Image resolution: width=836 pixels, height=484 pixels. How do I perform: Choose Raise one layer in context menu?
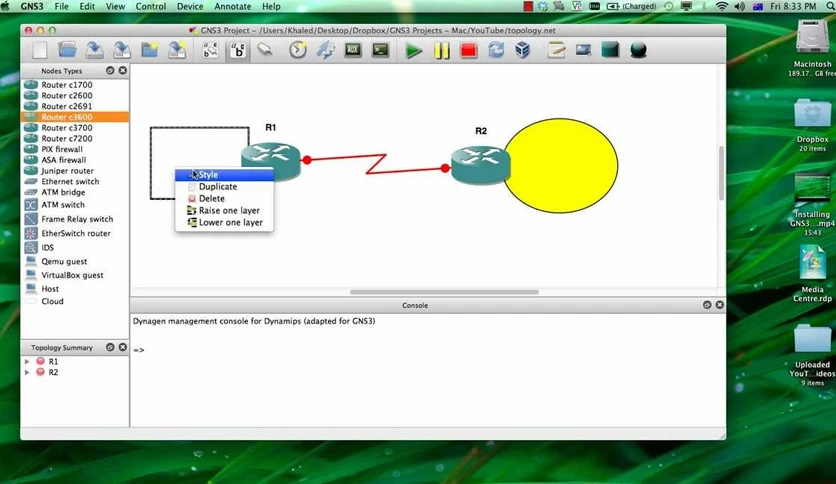click(224, 211)
